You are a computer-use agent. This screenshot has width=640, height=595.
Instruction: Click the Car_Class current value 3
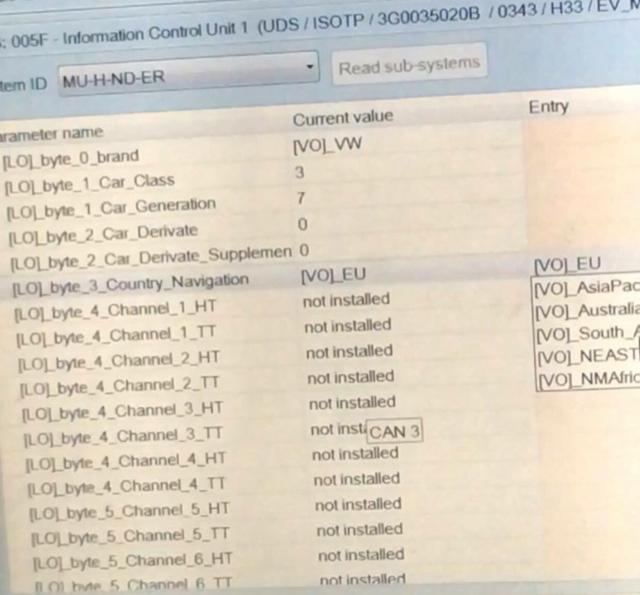pos(300,173)
